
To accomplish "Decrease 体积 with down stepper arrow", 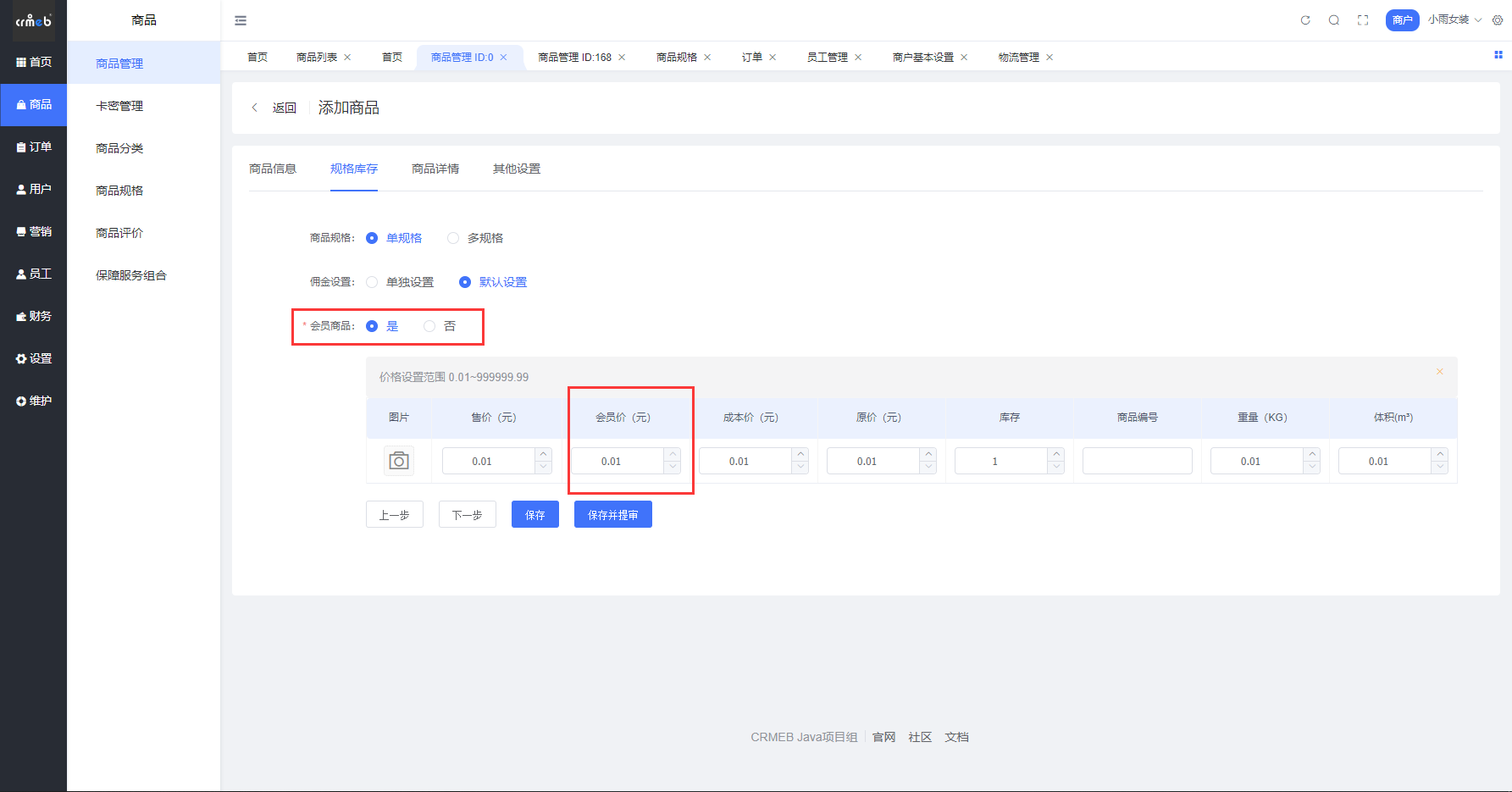I will (x=1440, y=468).
